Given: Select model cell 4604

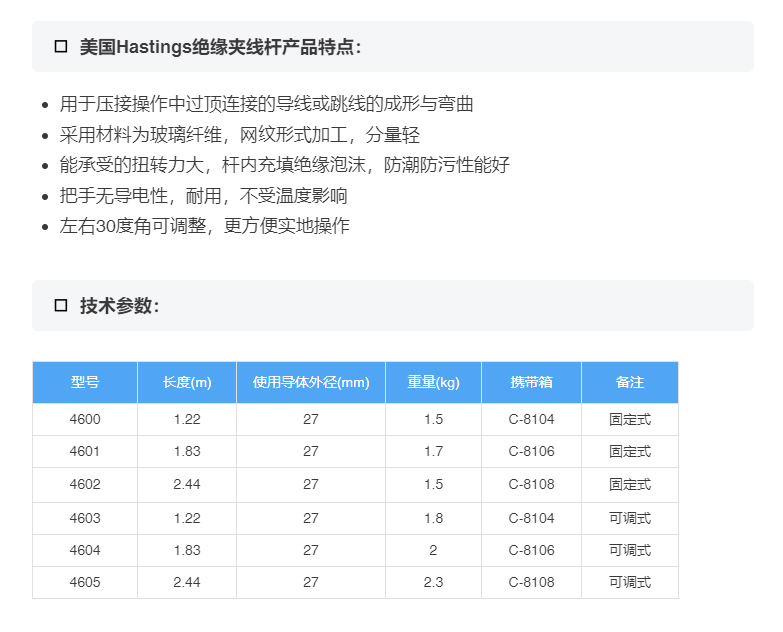Looking at the screenshot, I should [x=85, y=550].
